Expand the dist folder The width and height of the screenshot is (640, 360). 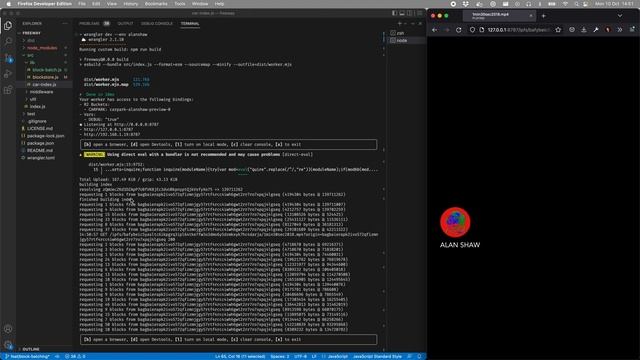coord(31,40)
